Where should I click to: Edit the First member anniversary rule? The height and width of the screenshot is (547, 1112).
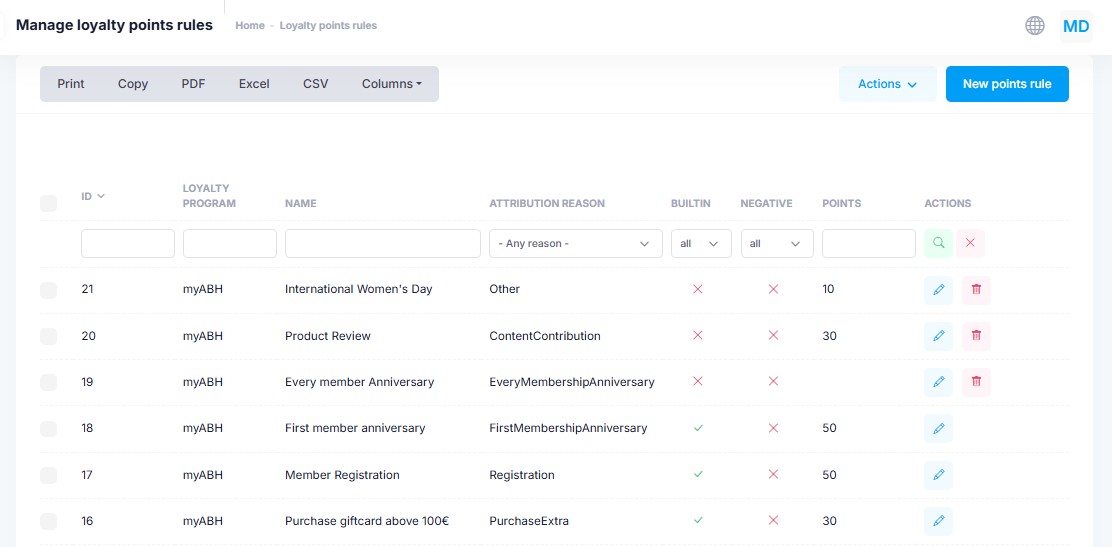point(938,429)
